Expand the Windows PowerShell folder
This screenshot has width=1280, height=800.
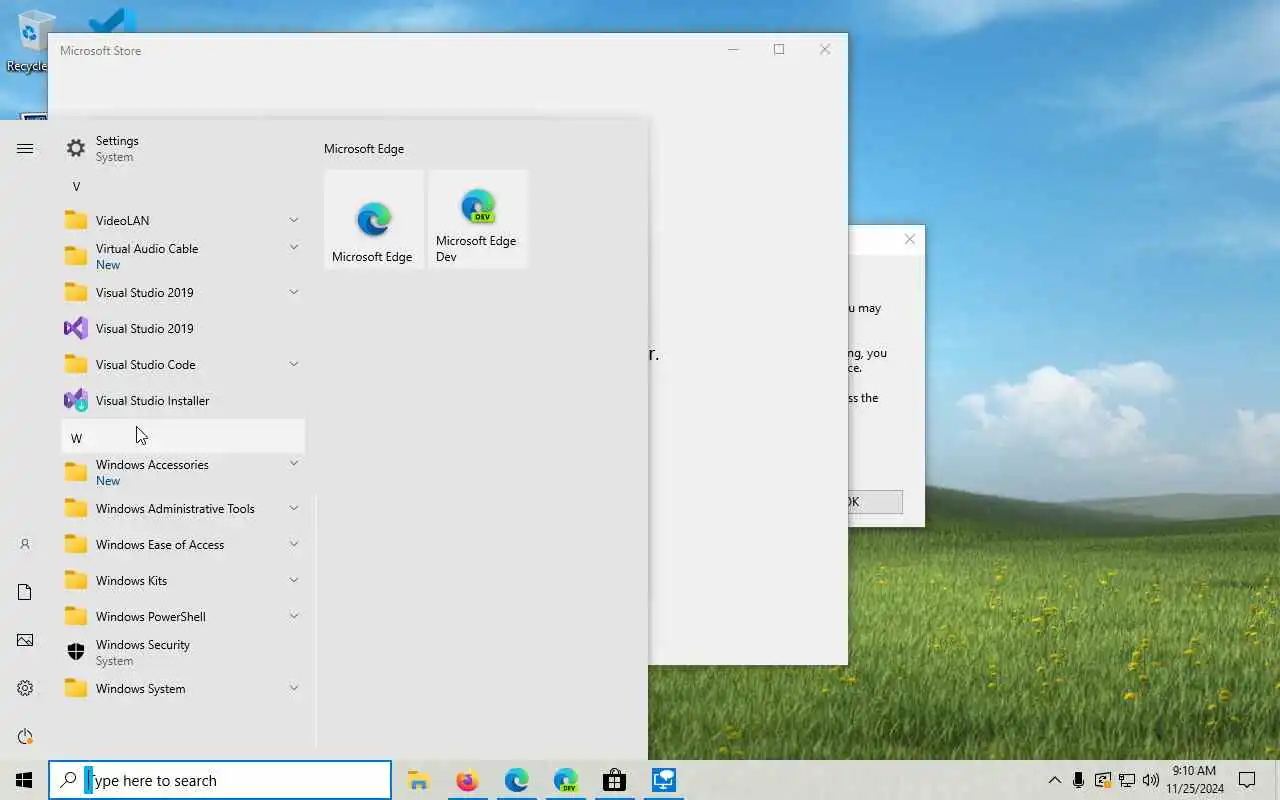[183, 616]
